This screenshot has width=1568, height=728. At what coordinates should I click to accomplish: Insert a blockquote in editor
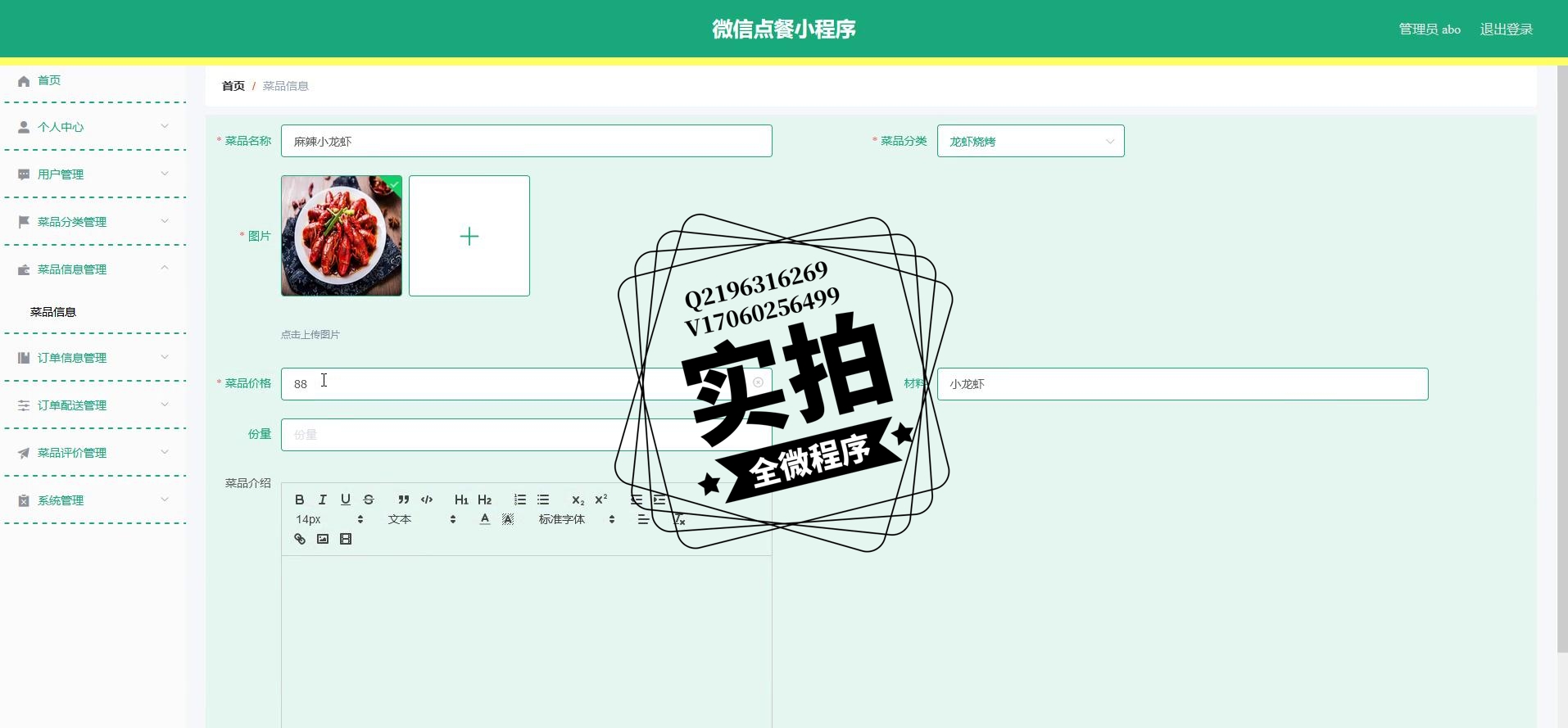pos(404,500)
